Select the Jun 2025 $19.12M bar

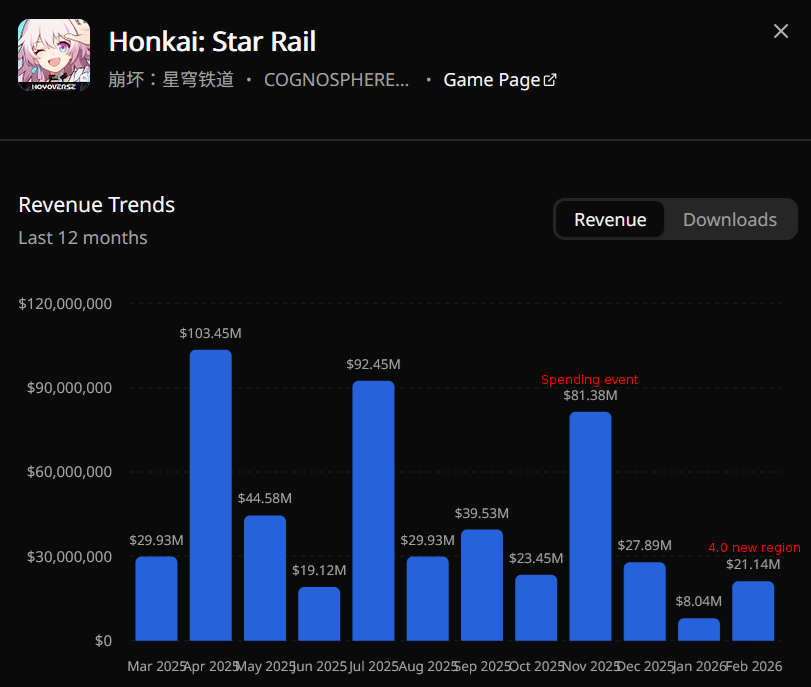pos(319,614)
